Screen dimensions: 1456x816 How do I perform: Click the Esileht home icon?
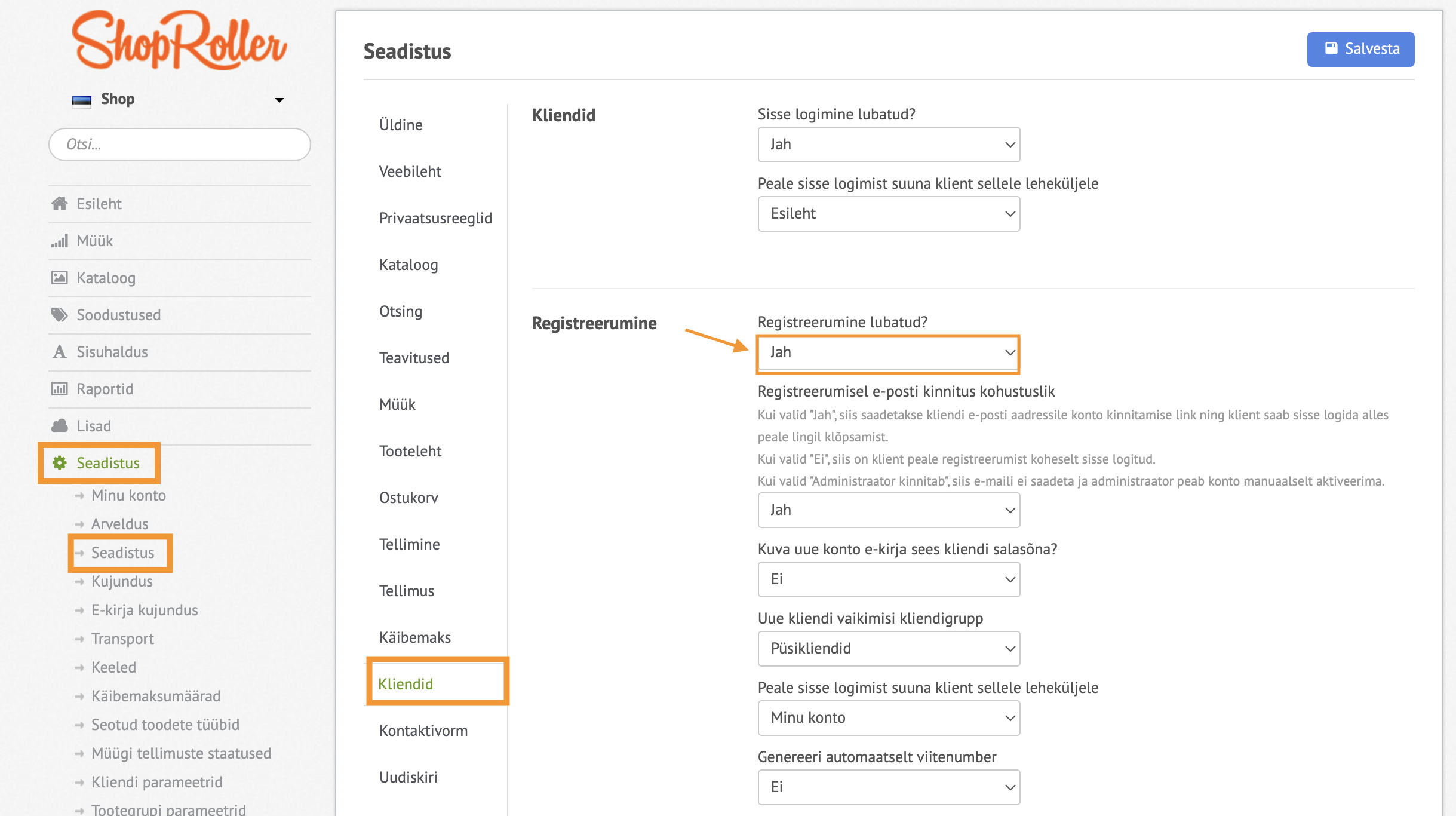tap(59, 204)
